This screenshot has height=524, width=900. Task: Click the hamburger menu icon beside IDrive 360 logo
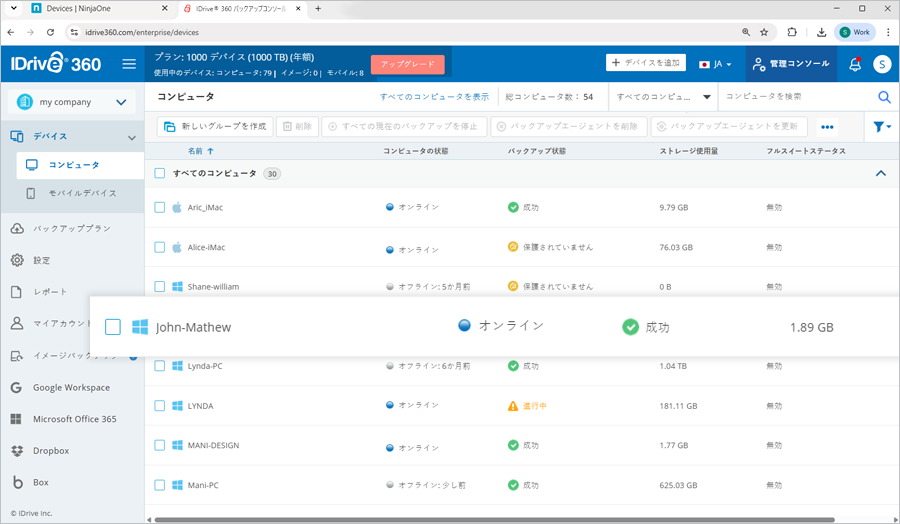click(x=129, y=64)
